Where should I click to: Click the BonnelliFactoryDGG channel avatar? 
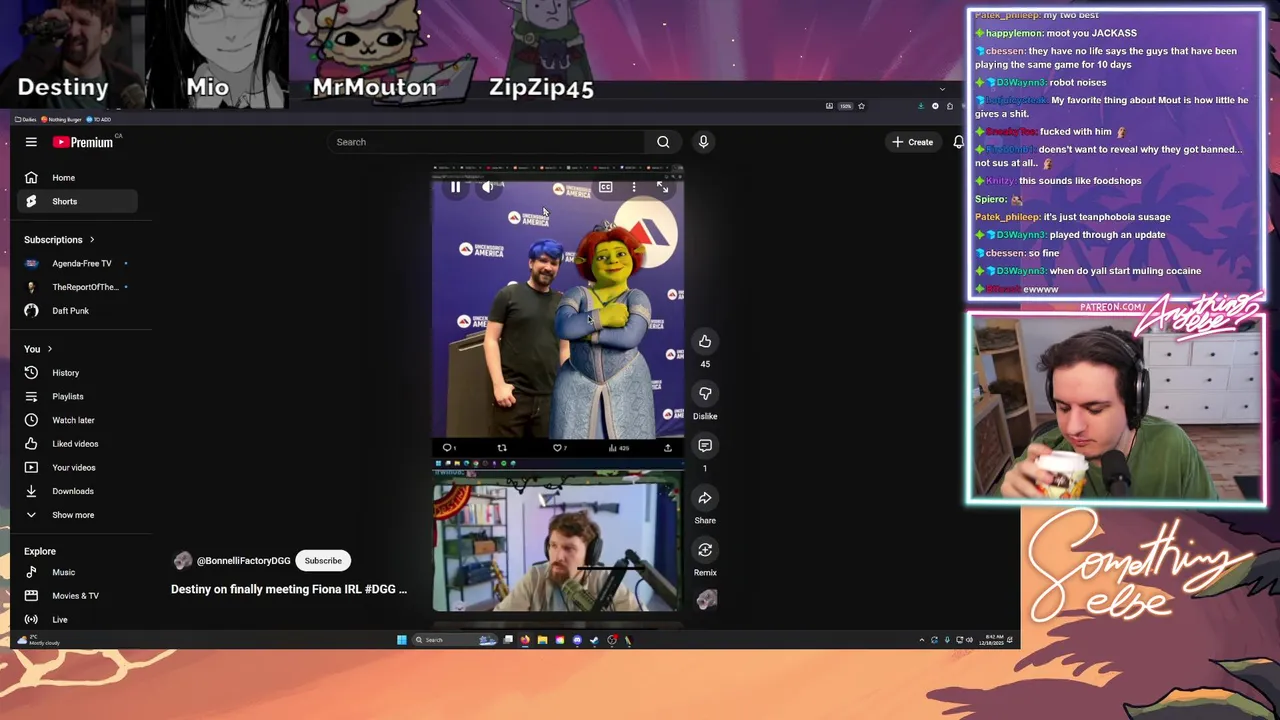coord(182,561)
